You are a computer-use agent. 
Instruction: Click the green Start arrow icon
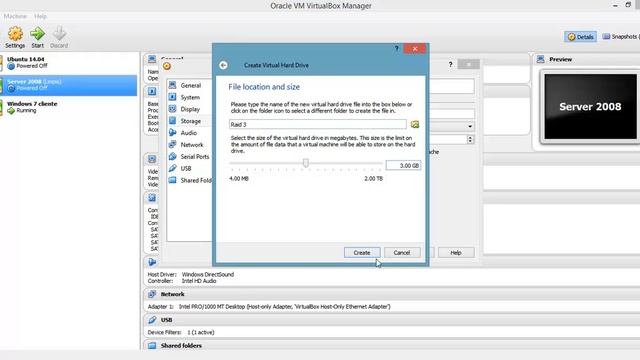(x=38, y=34)
